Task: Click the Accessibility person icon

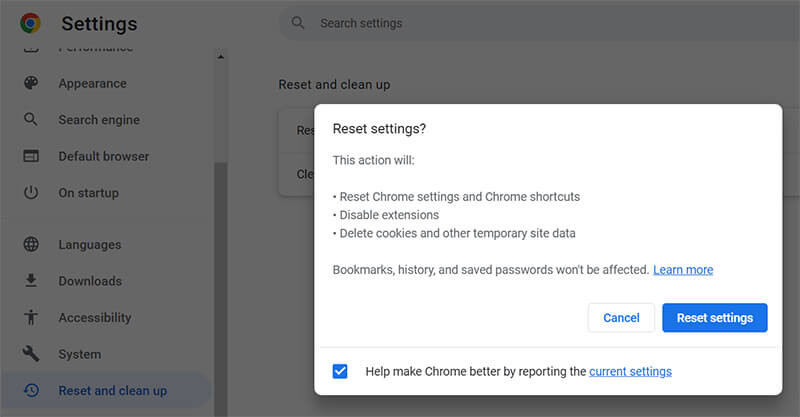Action: tap(31, 318)
